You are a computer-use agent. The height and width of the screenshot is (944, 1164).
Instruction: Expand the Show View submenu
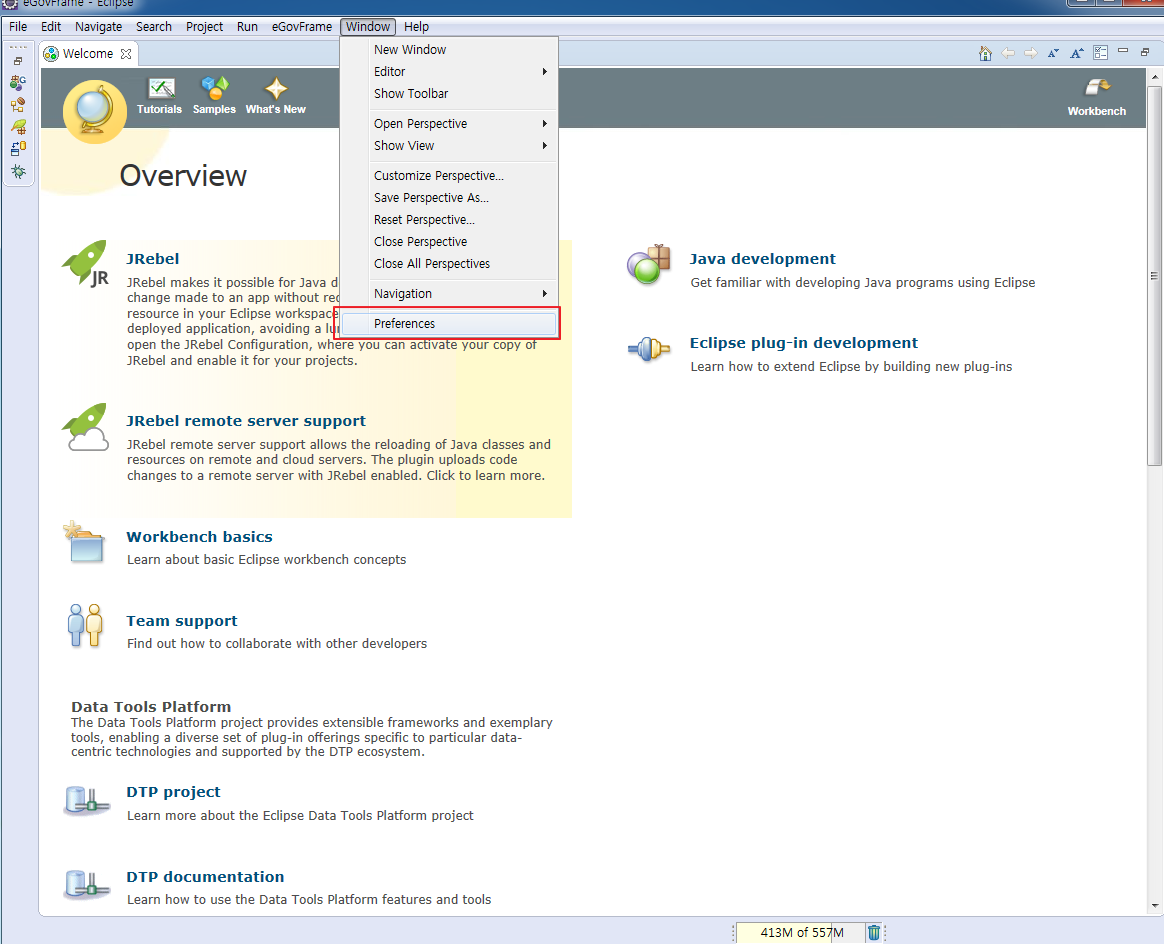pos(449,145)
